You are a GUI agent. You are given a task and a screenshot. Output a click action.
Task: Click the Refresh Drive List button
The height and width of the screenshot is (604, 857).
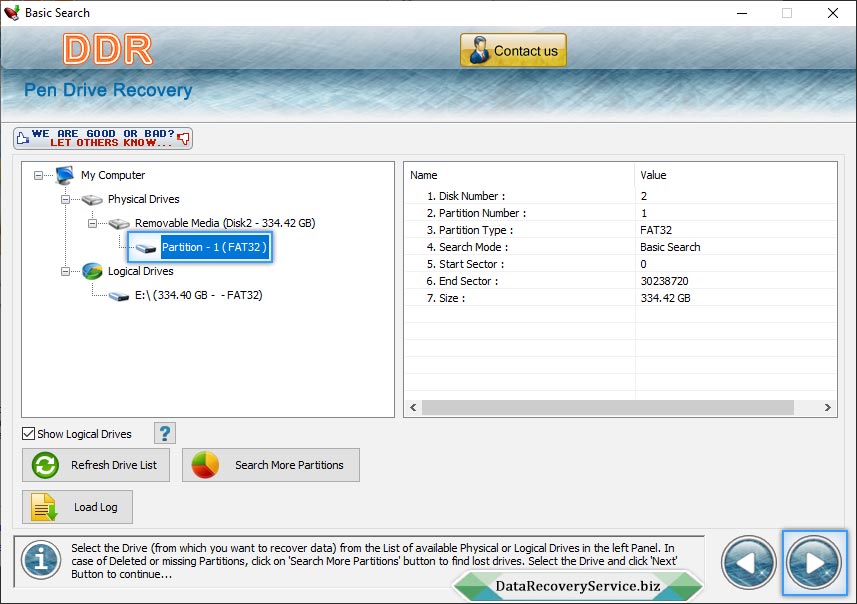click(x=96, y=465)
